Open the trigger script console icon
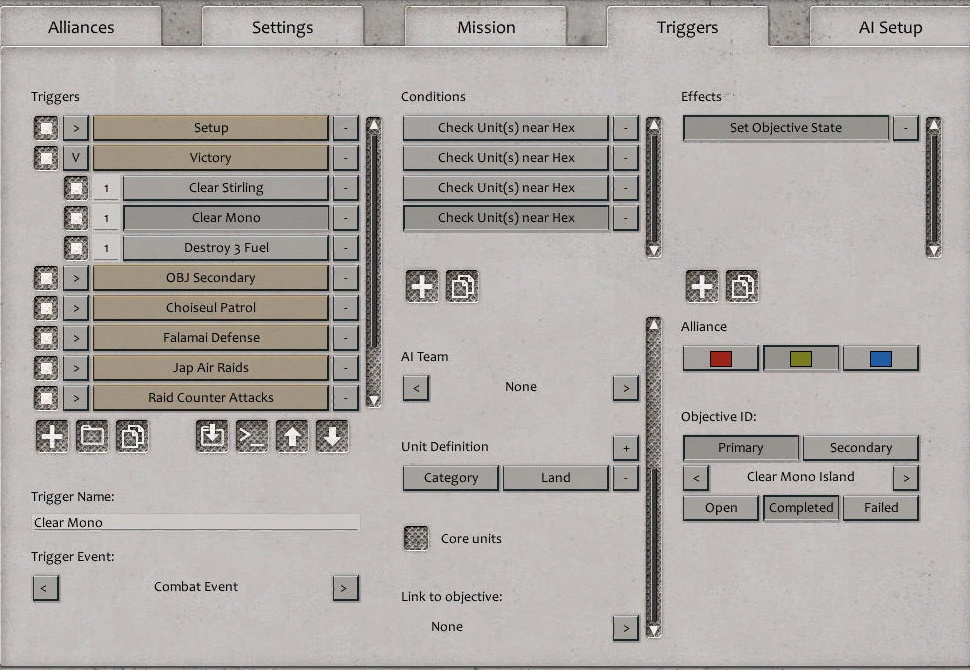This screenshot has height=670, width=970. (x=252, y=436)
